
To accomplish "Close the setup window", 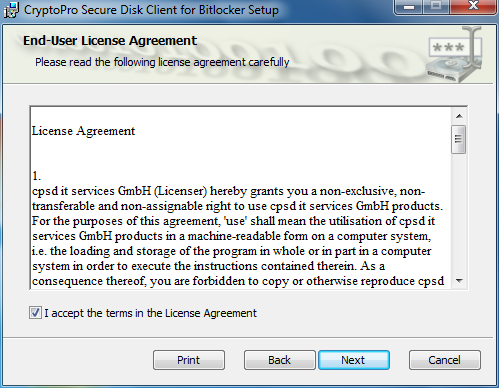I will 474,7.
